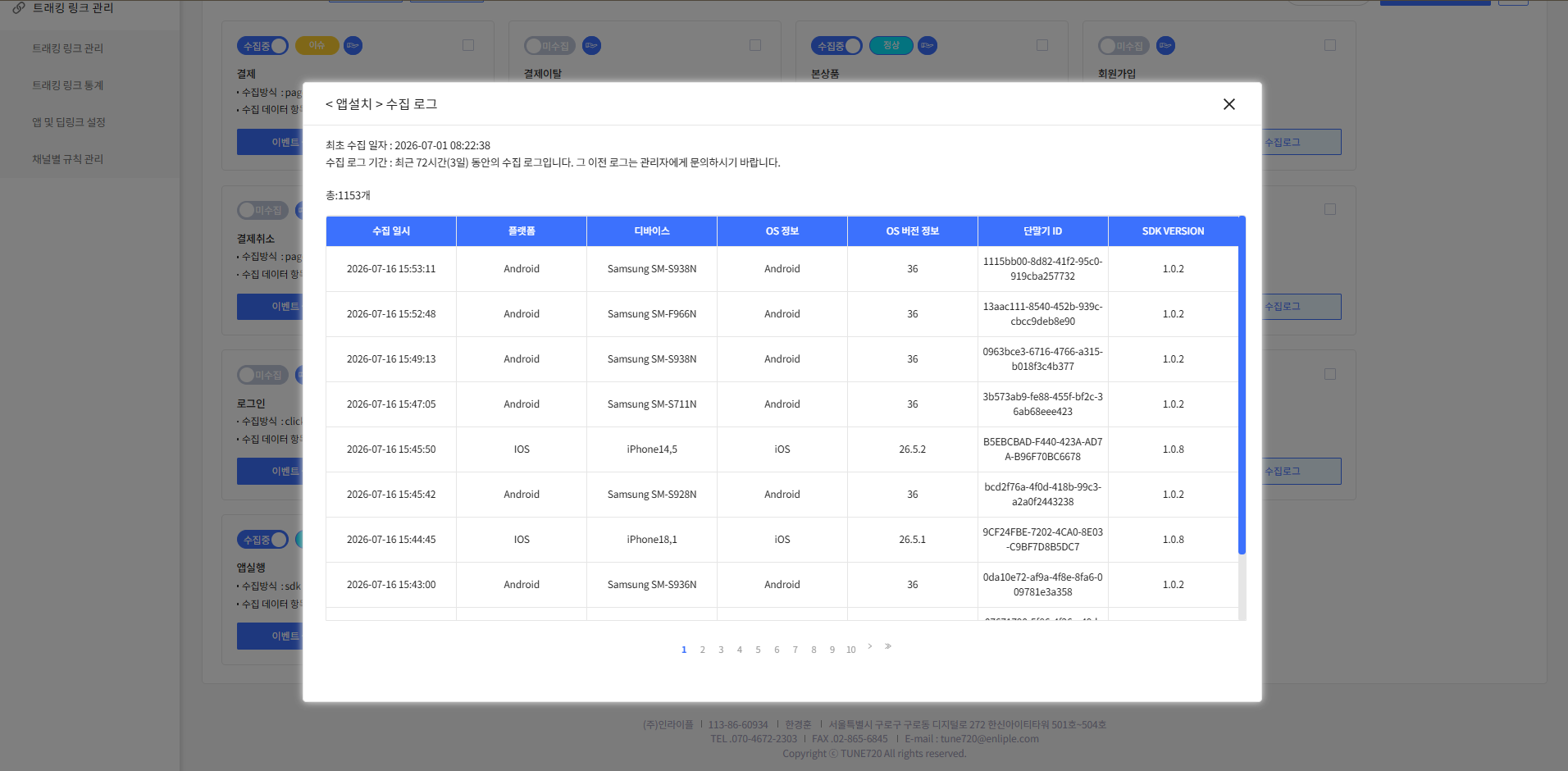1568x771 pixels.
Task: Select device cell Samsung SM-S711N
Action: [x=652, y=404]
